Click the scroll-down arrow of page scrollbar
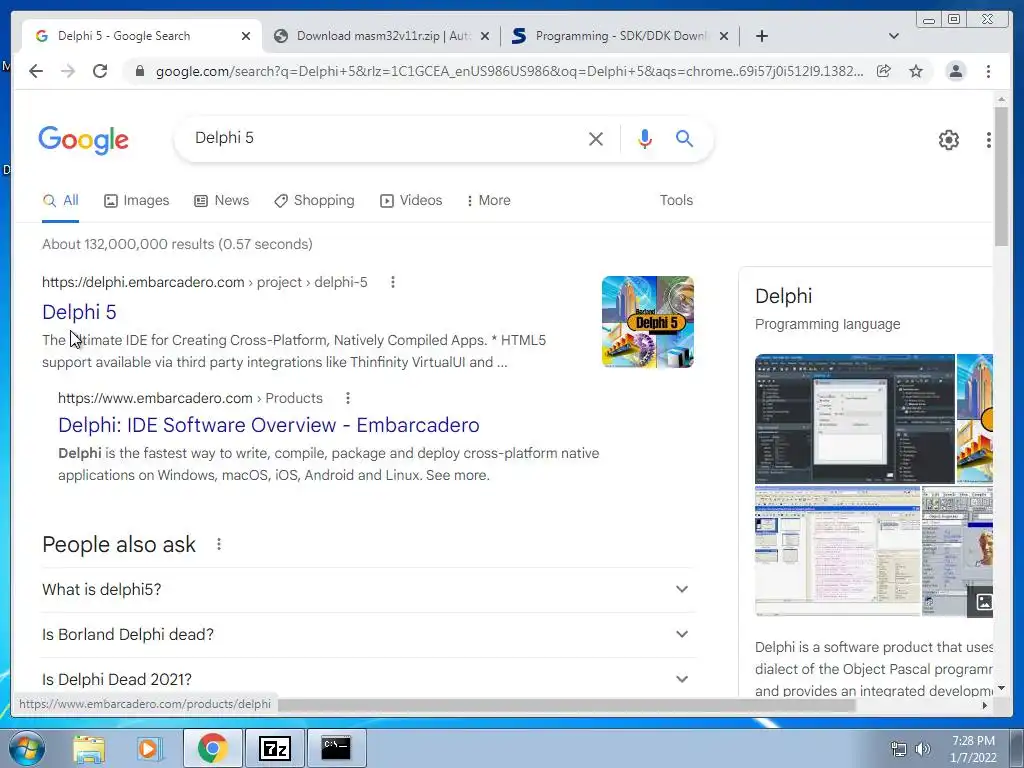The width and height of the screenshot is (1024, 768). point(1001,688)
